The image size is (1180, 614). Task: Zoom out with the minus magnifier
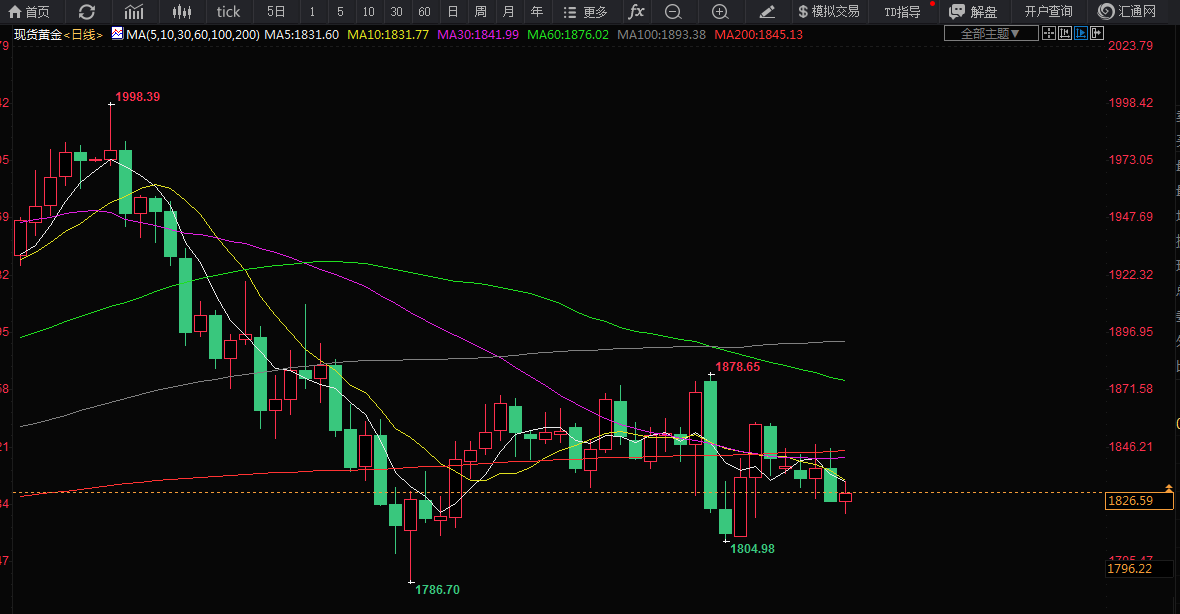pyautogui.click(x=673, y=12)
